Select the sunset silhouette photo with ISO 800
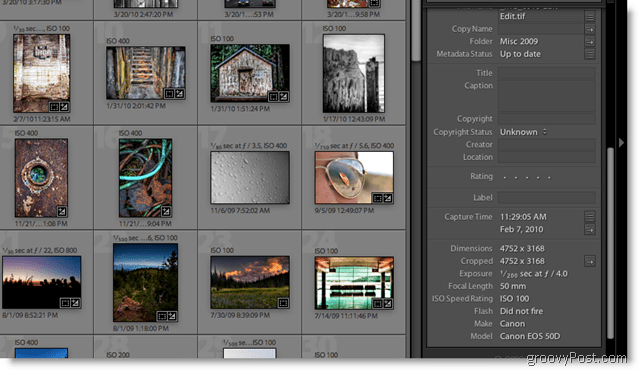 [x=42, y=282]
